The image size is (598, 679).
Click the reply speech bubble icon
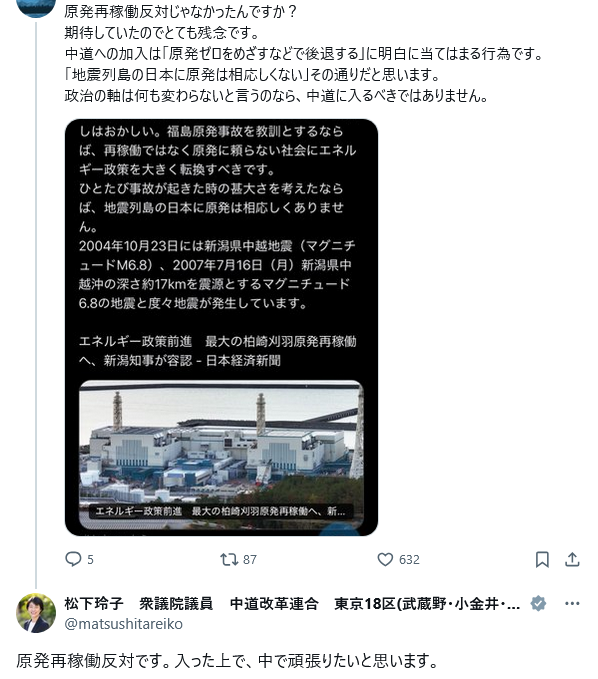pyautogui.click(x=73, y=559)
